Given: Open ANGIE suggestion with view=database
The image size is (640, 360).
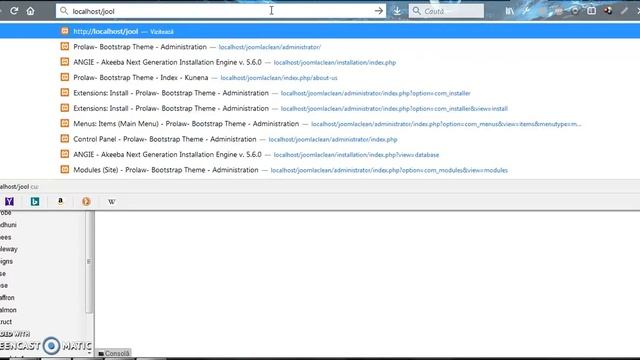Looking at the screenshot, I should [x=320, y=154].
